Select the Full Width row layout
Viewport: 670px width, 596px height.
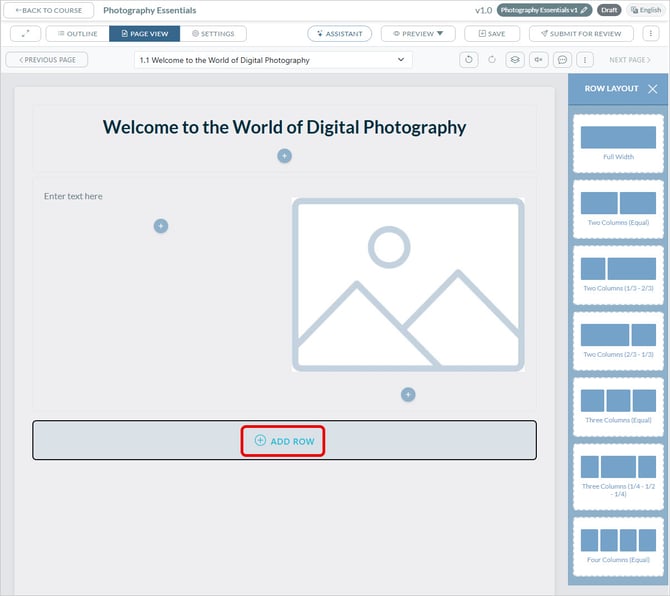618,144
